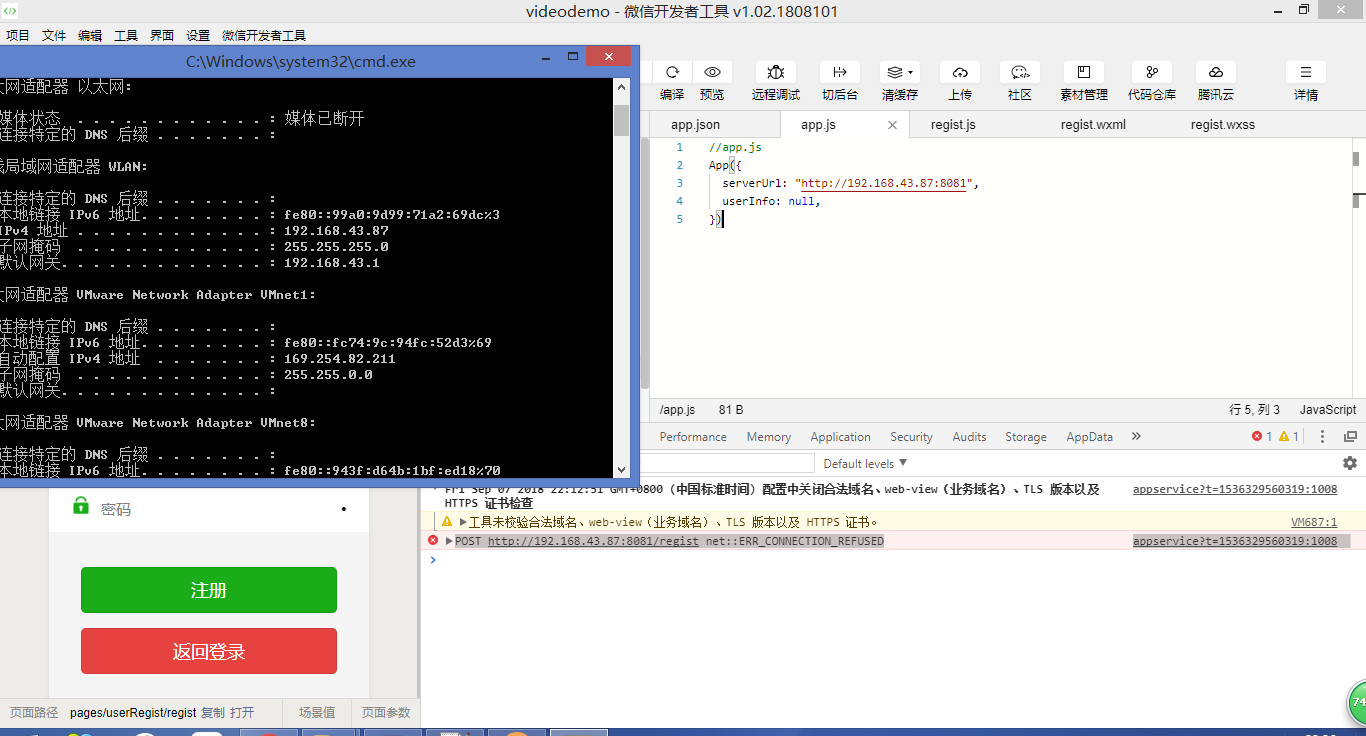Click the green lock password icon
The image size is (1366, 736).
click(x=81, y=506)
